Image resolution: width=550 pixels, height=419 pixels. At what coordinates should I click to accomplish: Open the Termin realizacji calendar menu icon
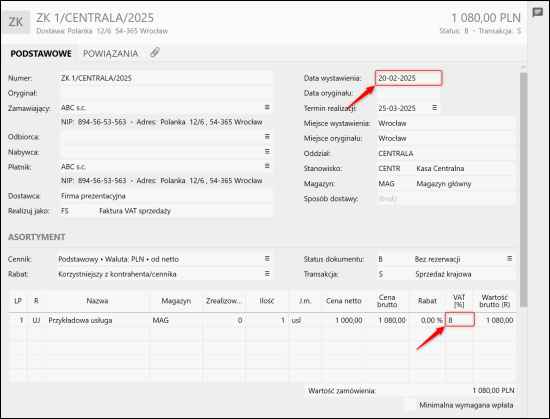[434, 108]
